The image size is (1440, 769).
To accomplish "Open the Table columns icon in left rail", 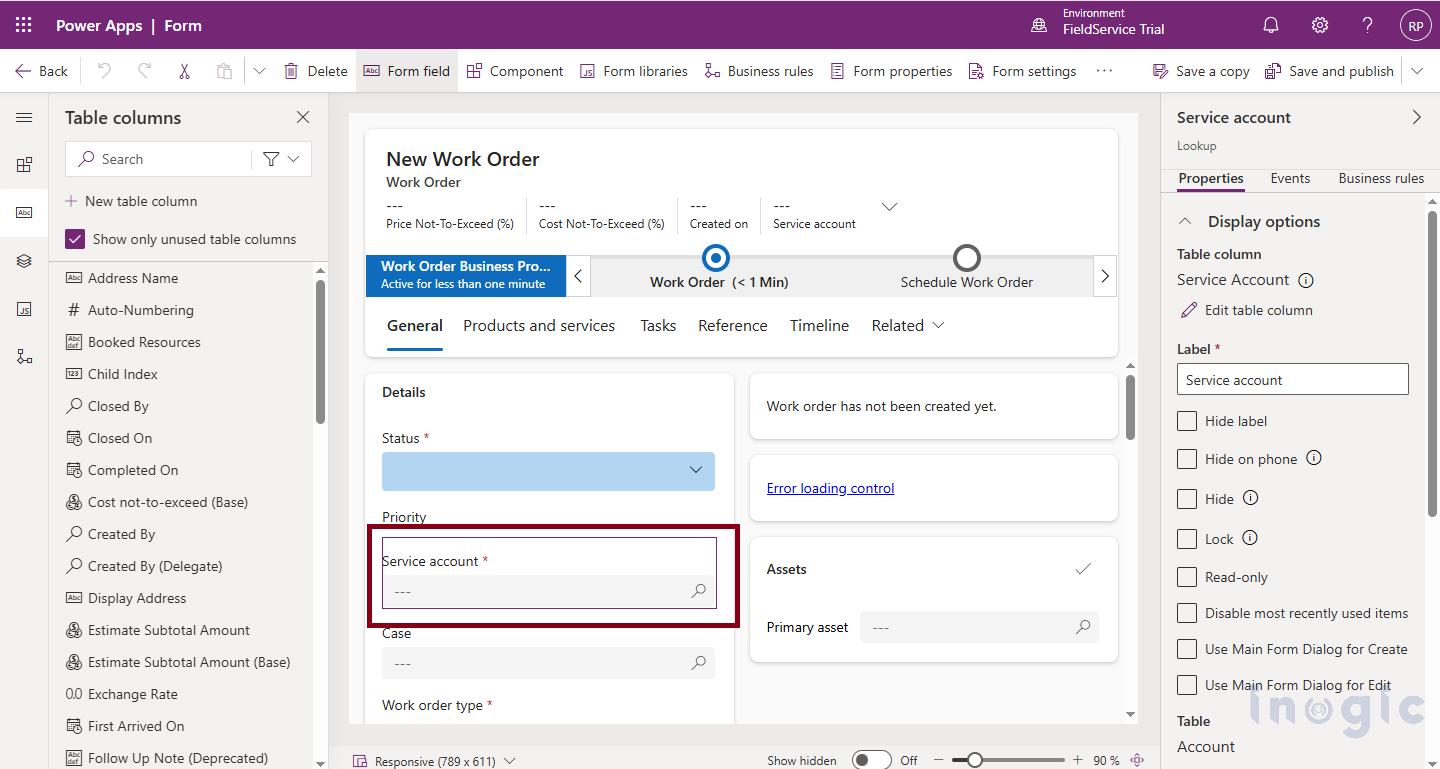I will [24, 213].
